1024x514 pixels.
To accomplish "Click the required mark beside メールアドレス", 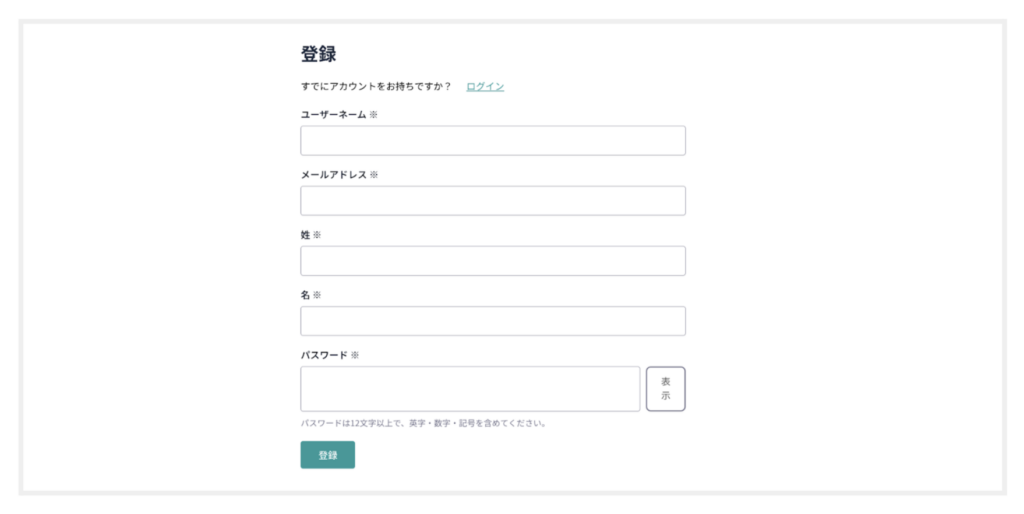I will click(x=374, y=175).
